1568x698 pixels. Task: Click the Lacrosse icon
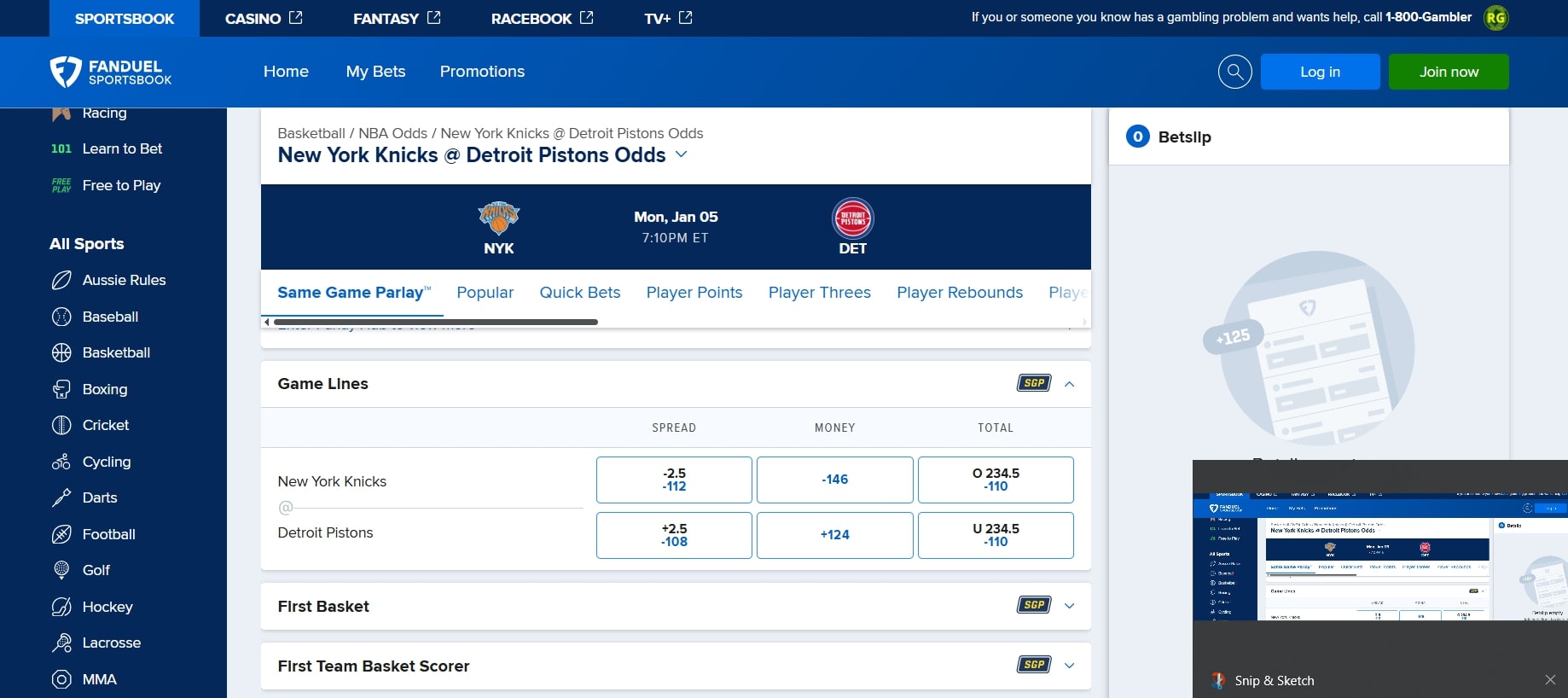(x=61, y=643)
